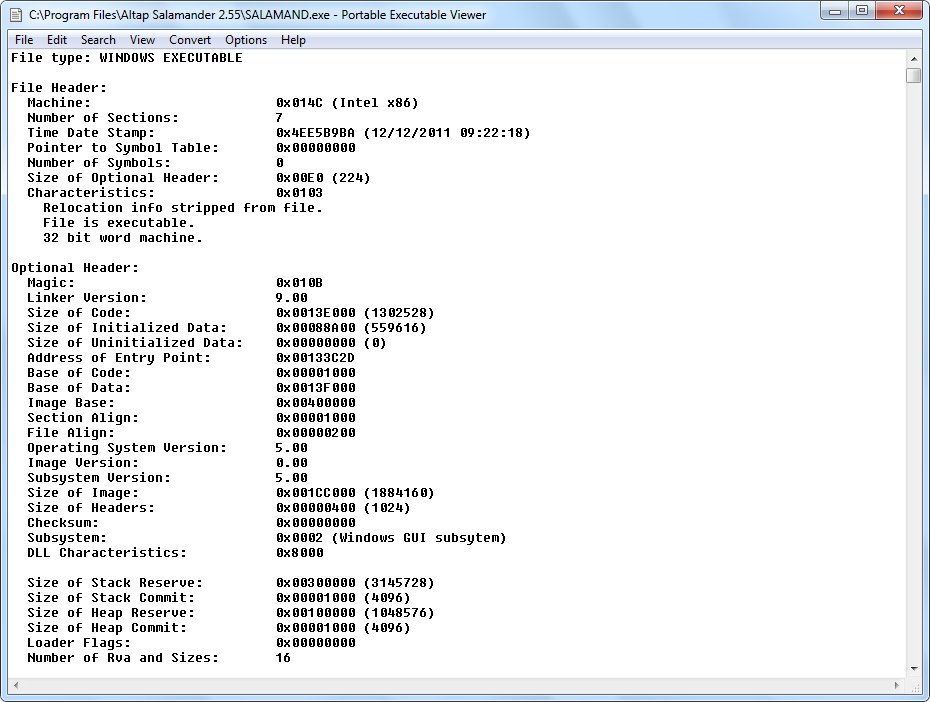Click the horizontal scrollbar left arrow
Screen dimensions: 930x702
16,685
